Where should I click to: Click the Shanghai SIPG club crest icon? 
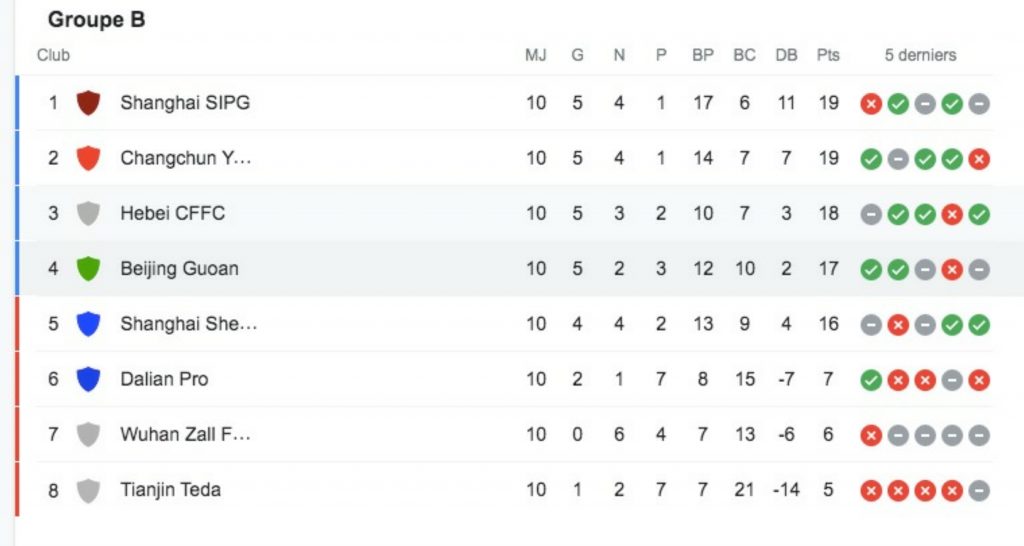(x=89, y=102)
